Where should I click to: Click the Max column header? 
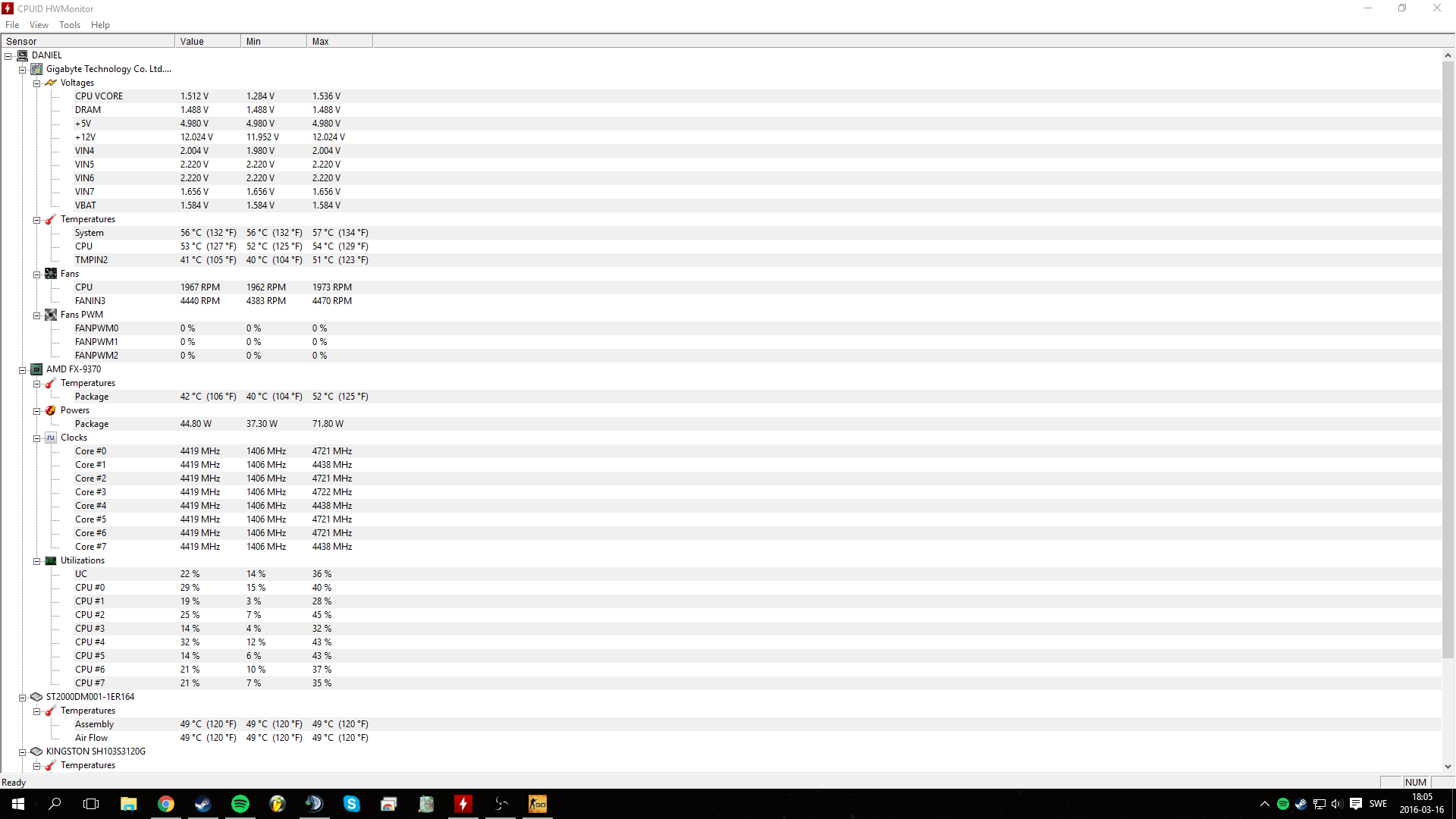pos(339,42)
